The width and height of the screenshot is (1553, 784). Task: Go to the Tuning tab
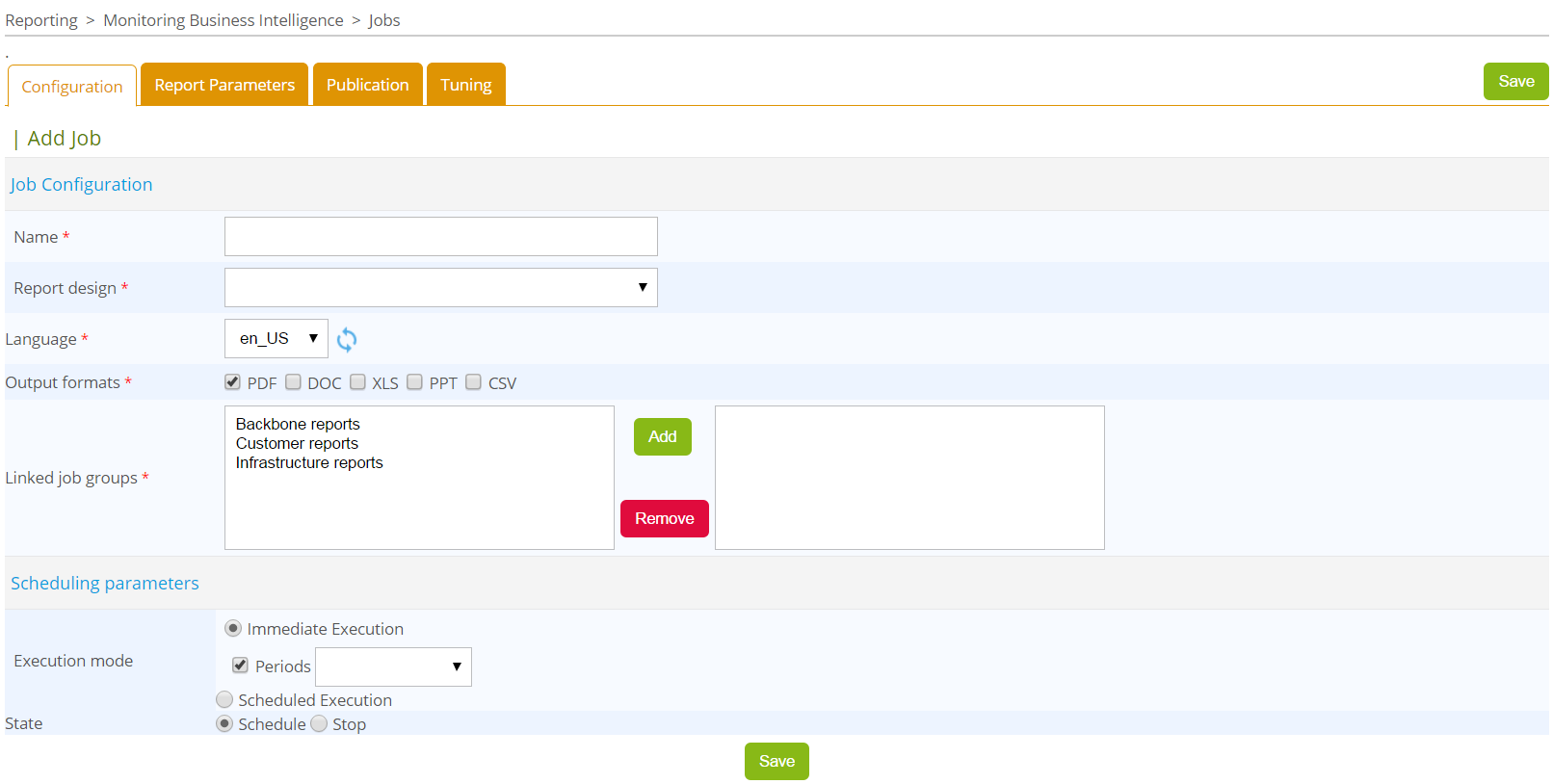(465, 85)
